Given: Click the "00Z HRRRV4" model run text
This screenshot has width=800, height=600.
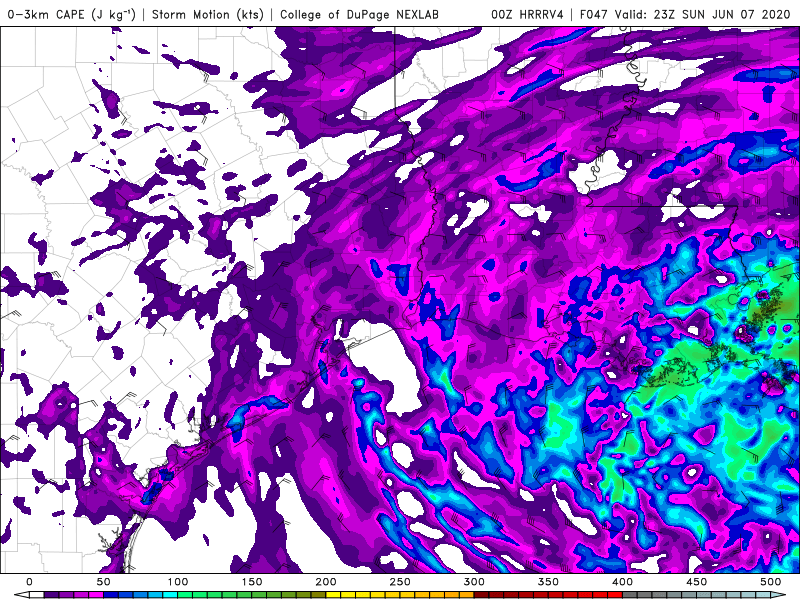Looking at the screenshot, I should click(527, 14).
